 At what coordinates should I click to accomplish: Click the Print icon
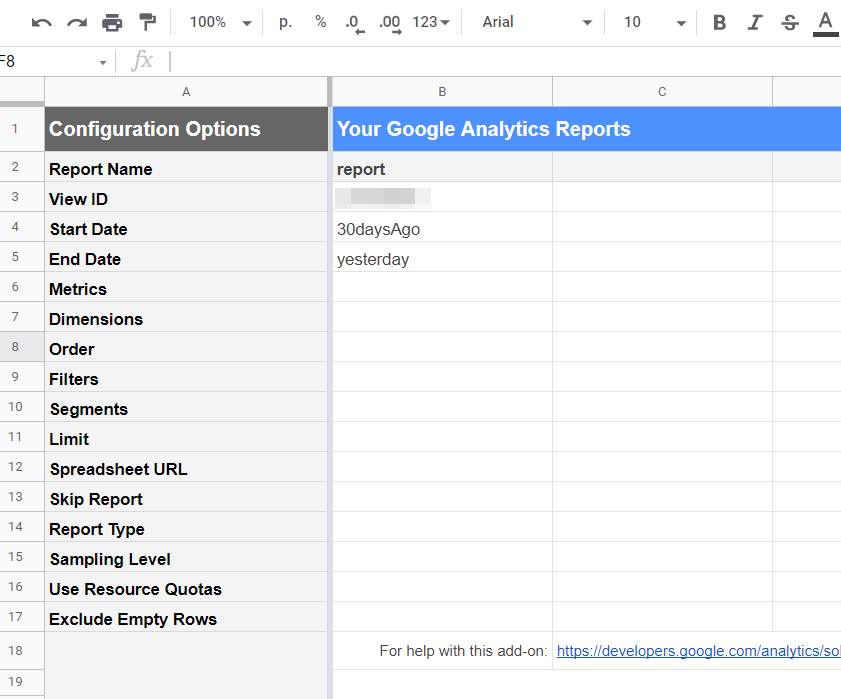(112, 23)
